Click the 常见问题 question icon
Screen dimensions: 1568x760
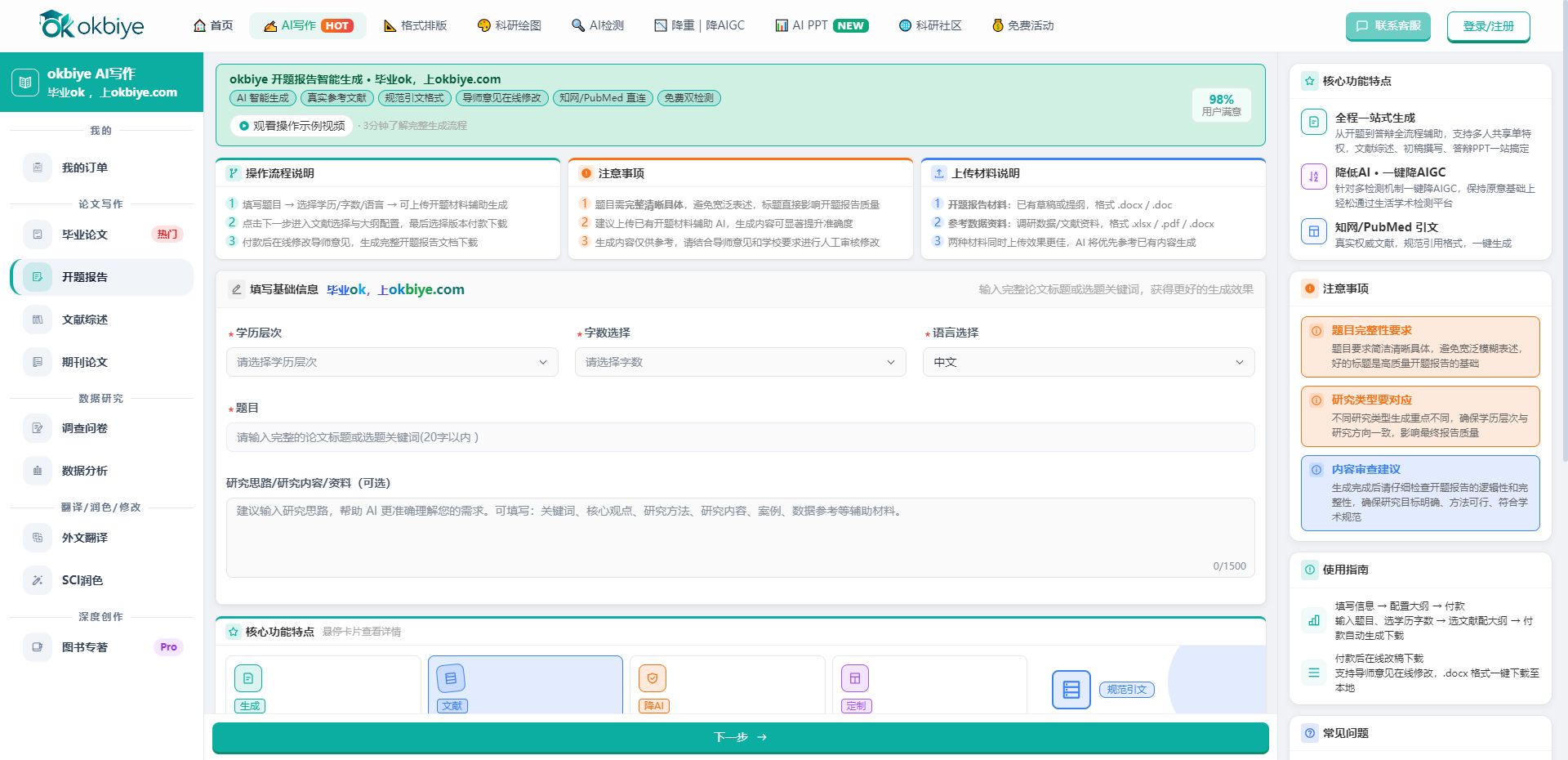tap(1310, 733)
